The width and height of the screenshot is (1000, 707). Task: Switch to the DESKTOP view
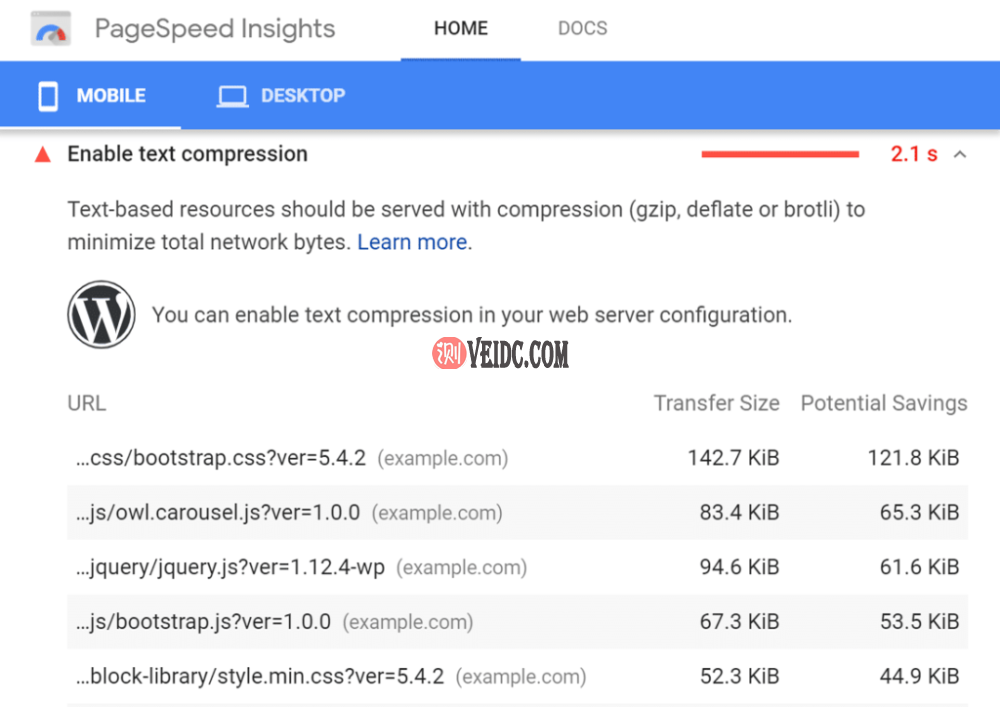[x=280, y=94]
